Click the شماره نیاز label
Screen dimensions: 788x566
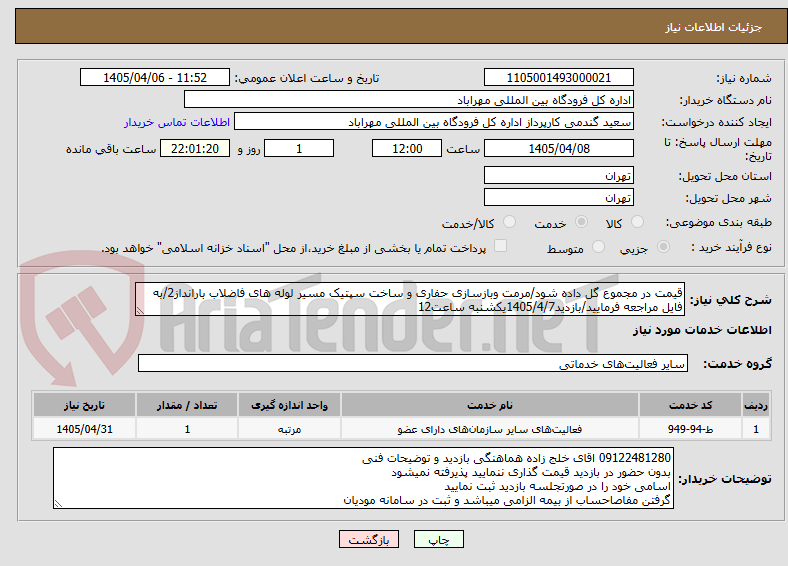click(744, 78)
